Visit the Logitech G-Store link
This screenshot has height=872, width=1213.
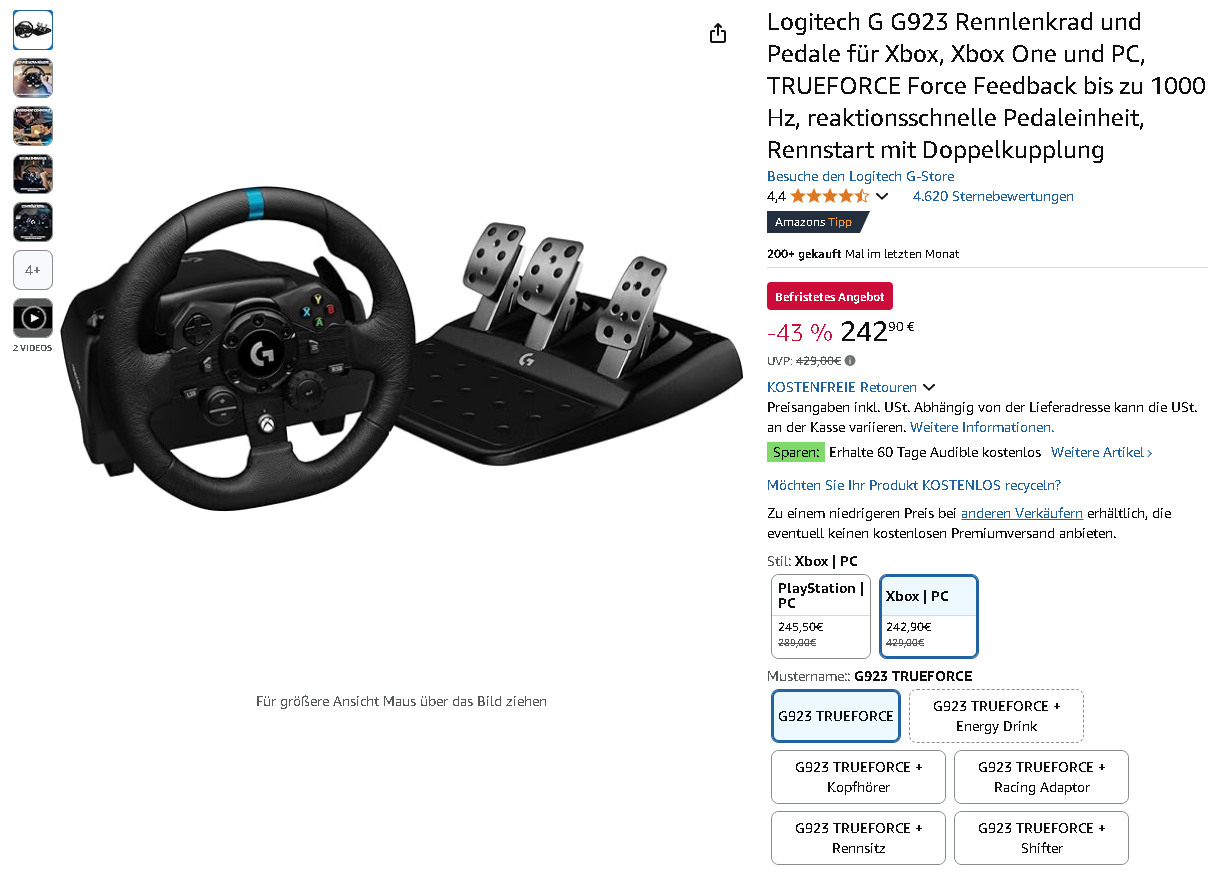click(860, 176)
